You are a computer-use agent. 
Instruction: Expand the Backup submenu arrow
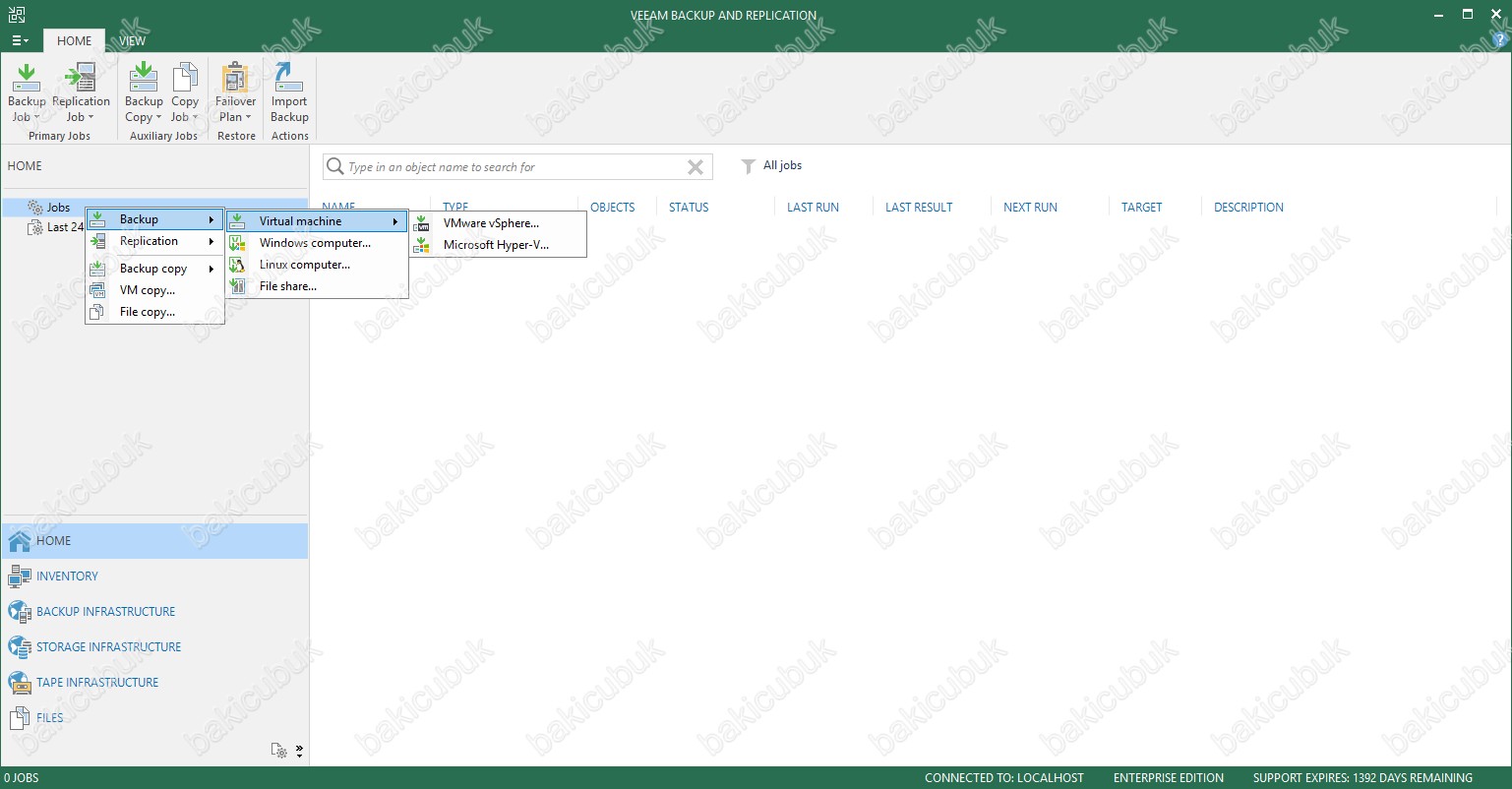[x=211, y=219]
